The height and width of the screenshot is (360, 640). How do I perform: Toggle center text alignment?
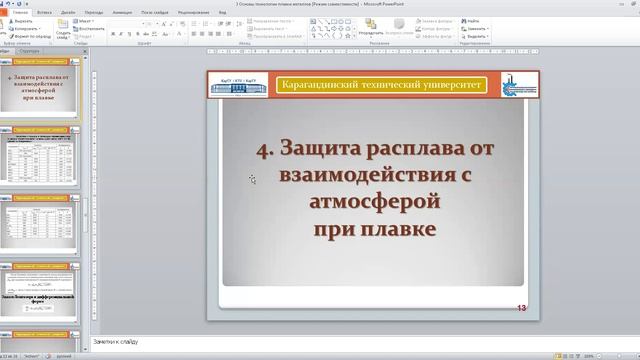tap(202, 34)
